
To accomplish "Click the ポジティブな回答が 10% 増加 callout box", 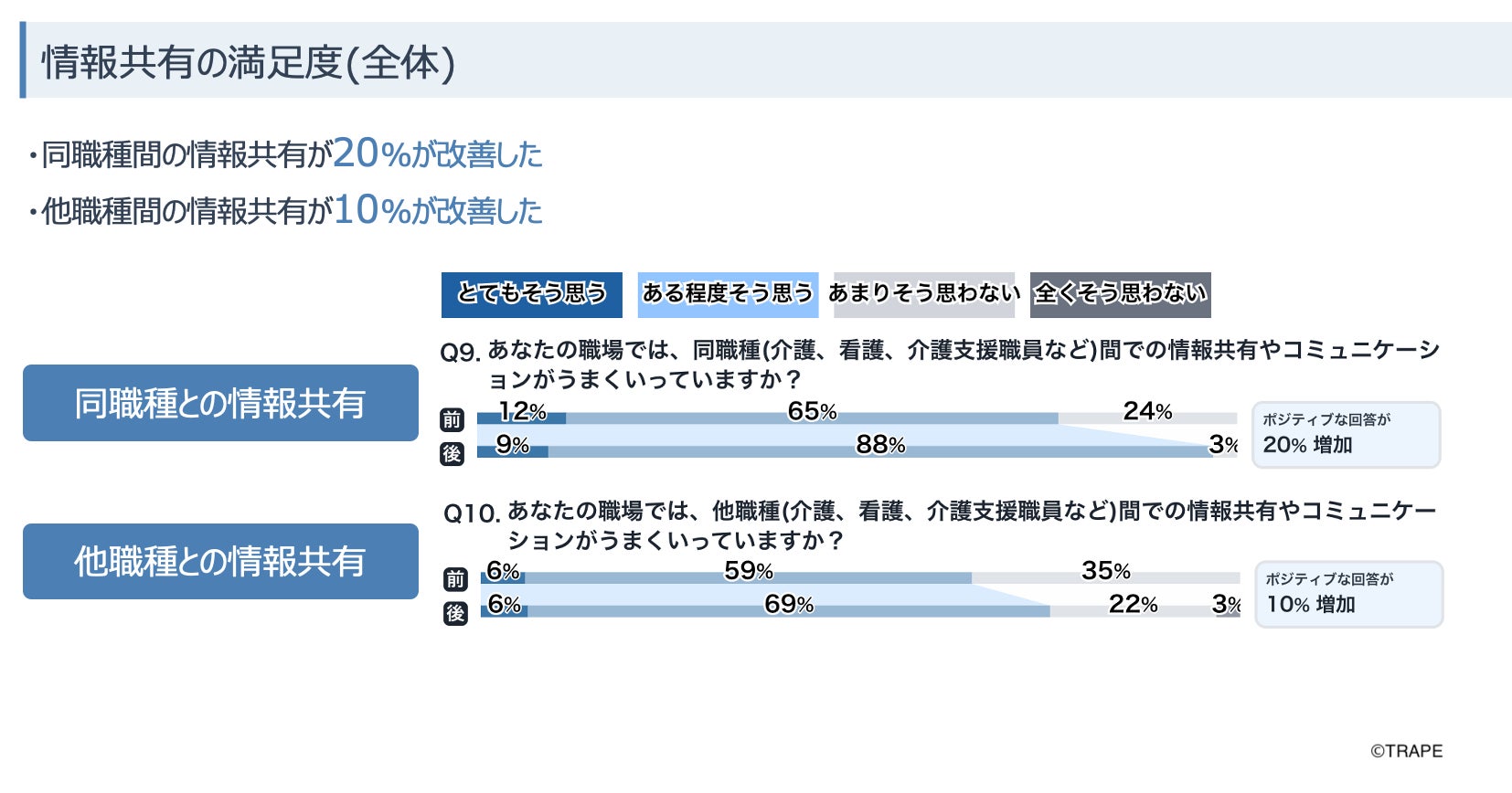I will (x=1348, y=594).
